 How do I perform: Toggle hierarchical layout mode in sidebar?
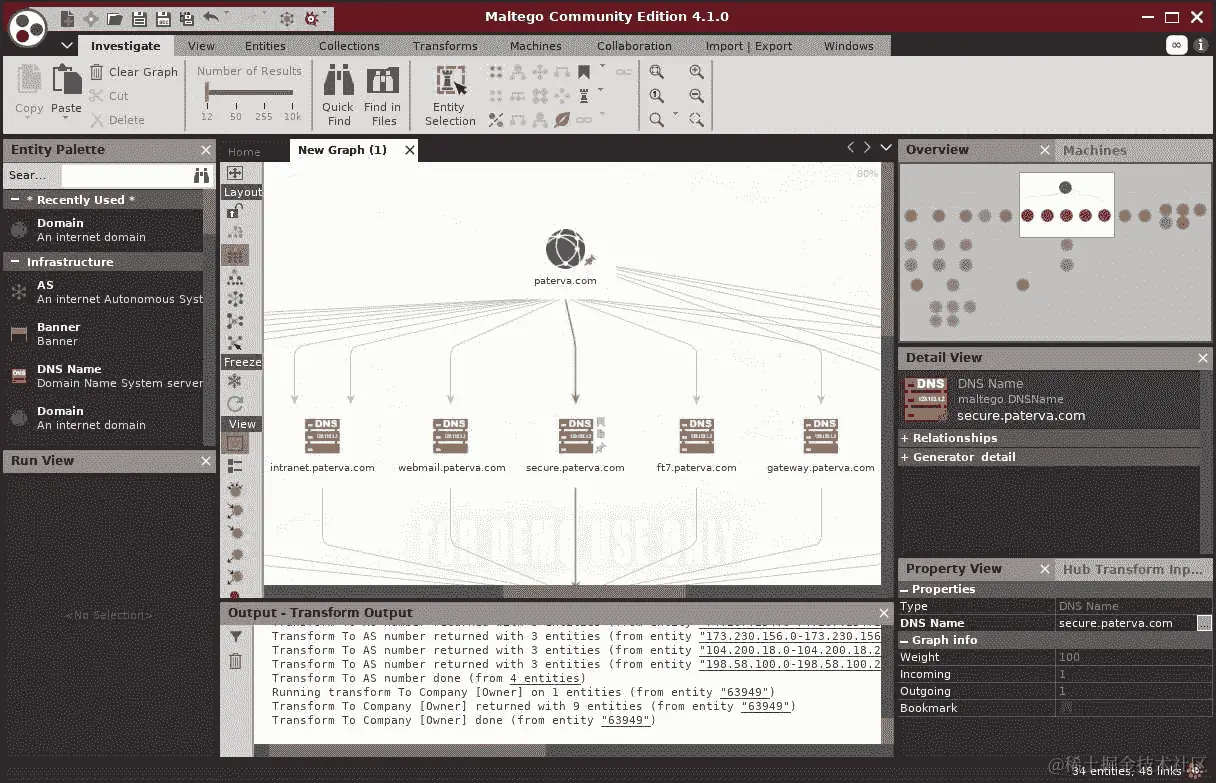tap(235, 277)
